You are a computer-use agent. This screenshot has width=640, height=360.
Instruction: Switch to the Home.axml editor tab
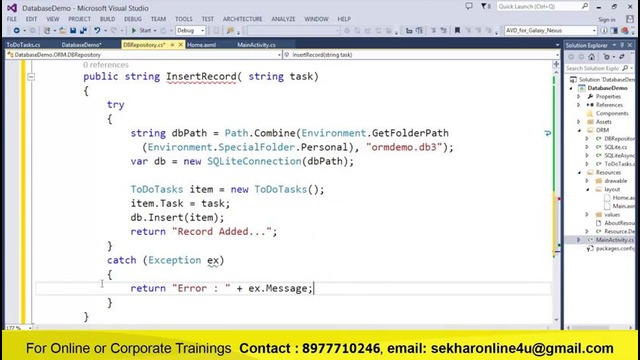tap(201, 45)
